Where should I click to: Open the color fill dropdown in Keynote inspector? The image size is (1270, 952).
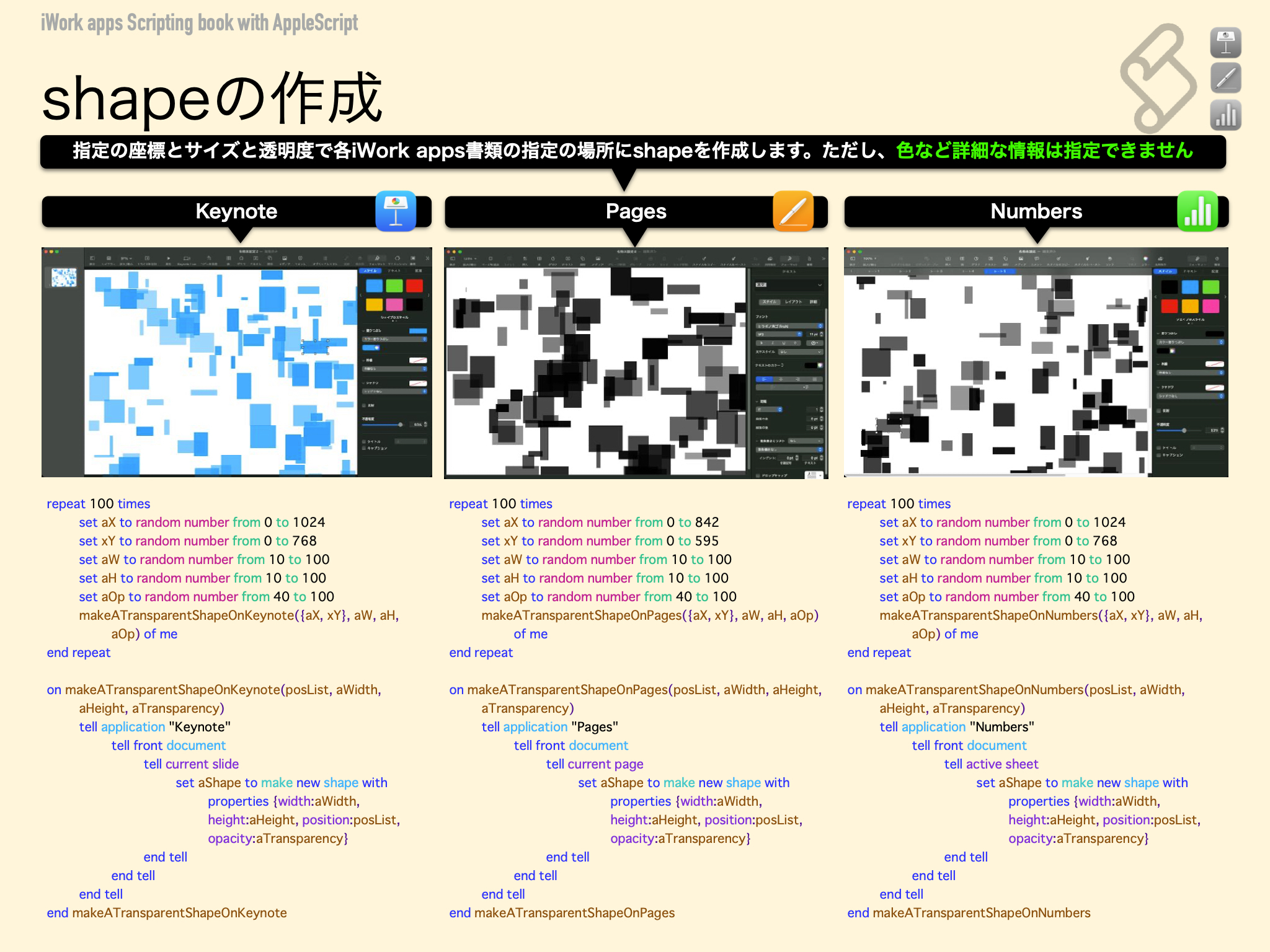[394, 339]
